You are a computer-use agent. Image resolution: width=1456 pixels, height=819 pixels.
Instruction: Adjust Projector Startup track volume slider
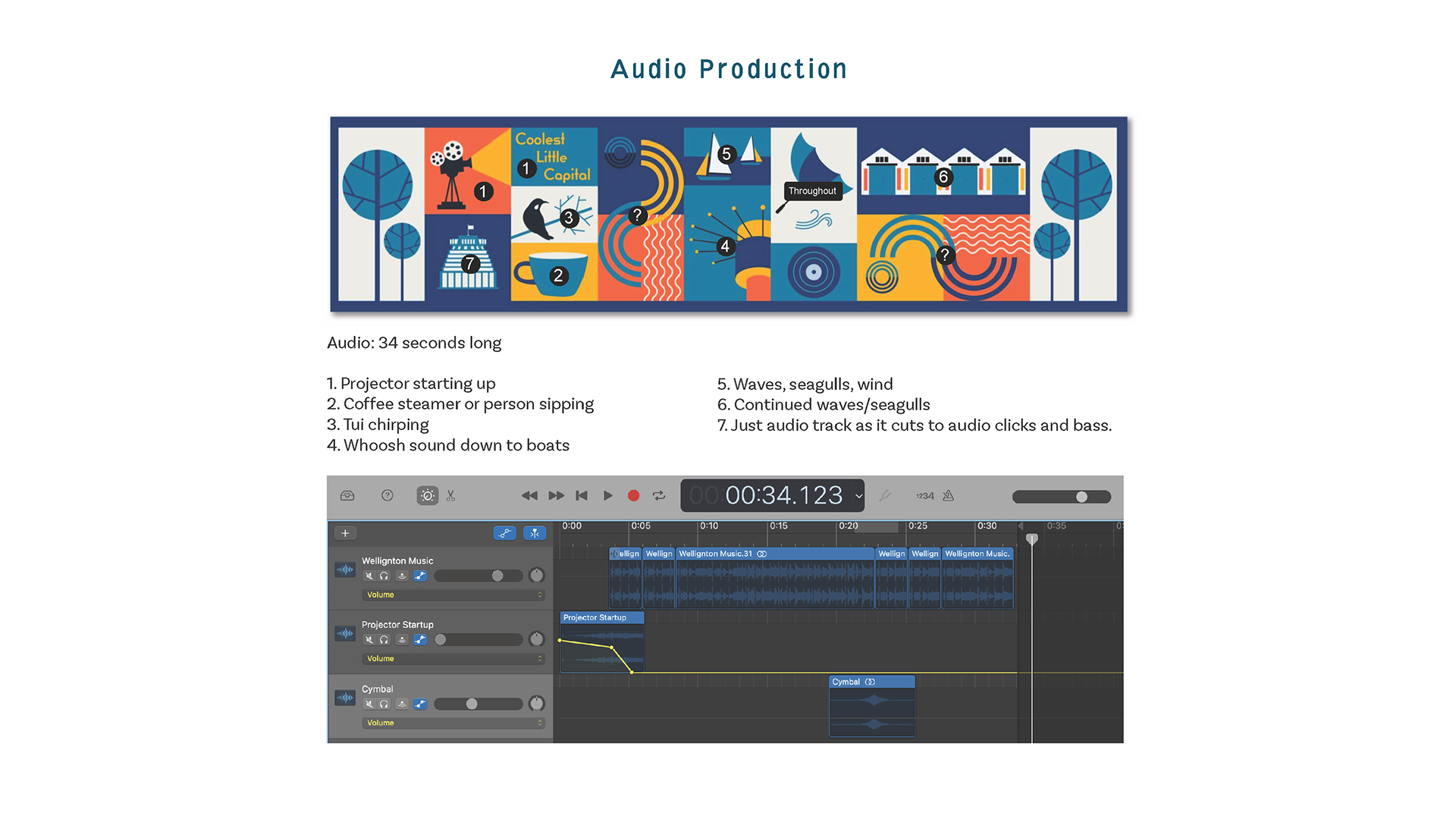[x=479, y=640]
